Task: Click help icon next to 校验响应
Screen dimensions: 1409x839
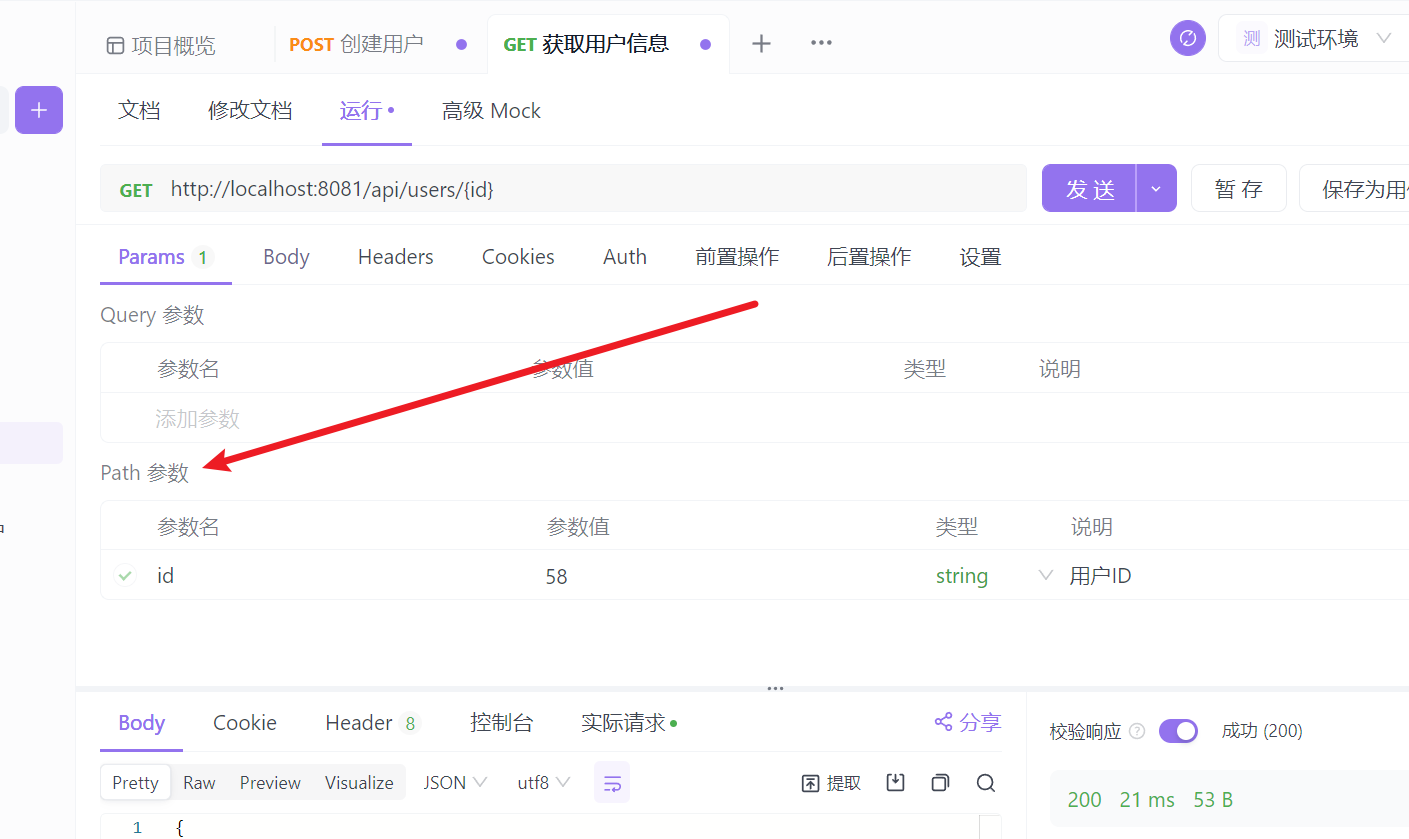Action: pos(1137,731)
